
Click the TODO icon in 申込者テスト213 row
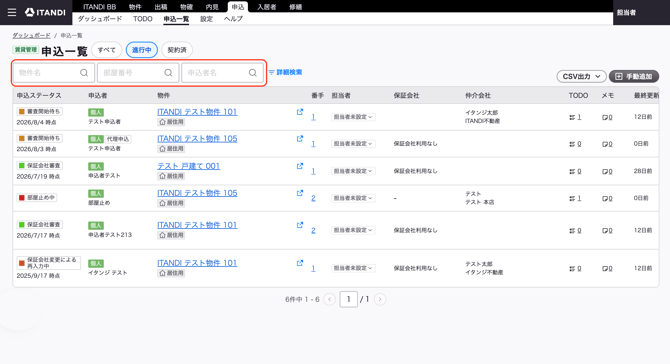[x=572, y=231]
